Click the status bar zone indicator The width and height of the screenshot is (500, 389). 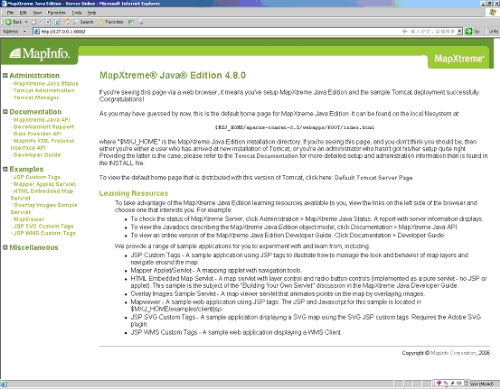tap(482, 384)
